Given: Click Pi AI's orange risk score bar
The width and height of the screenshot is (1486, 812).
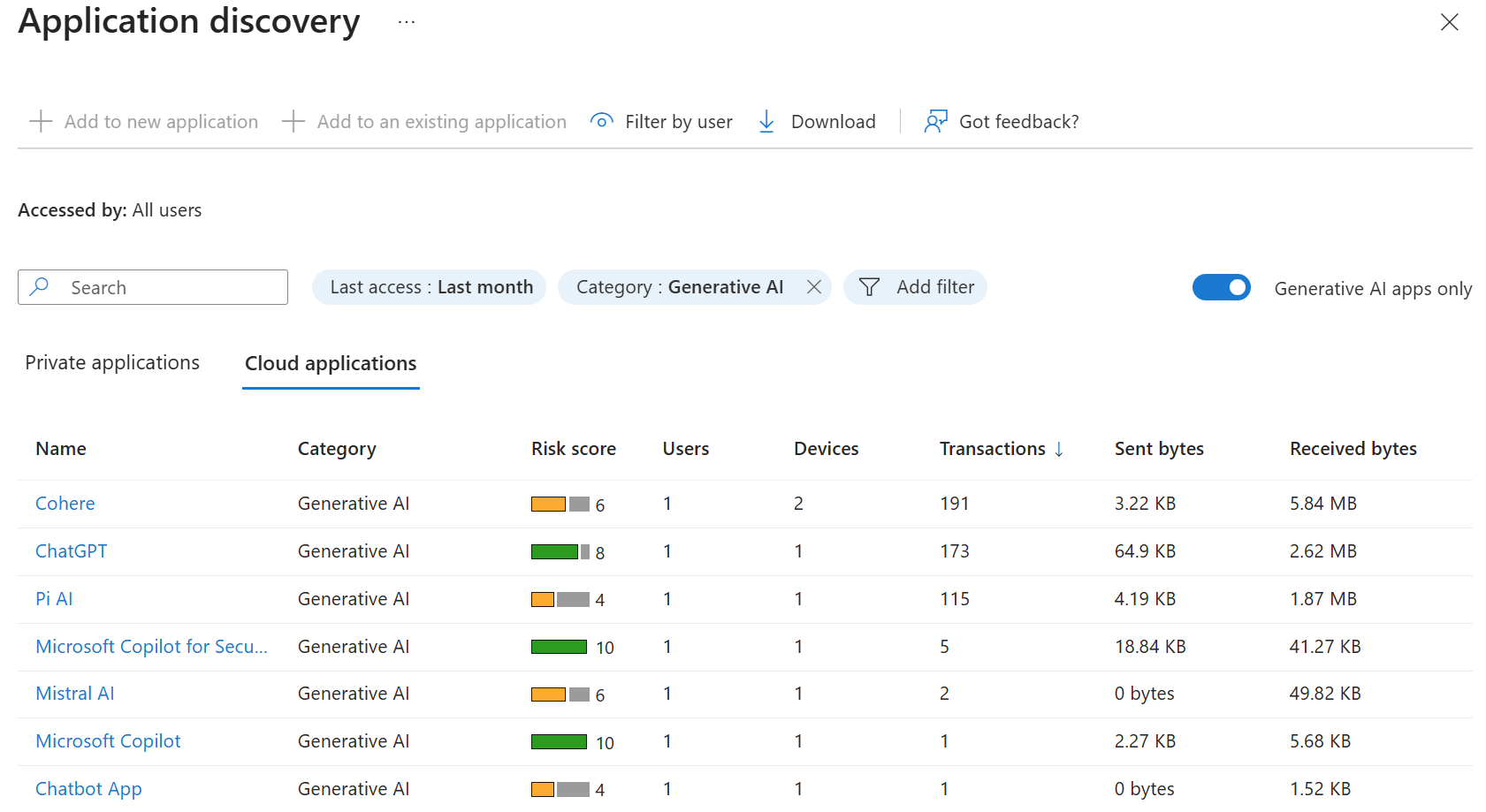Looking at the screenshot, I should pyautogui.click(x=543, y=600).
